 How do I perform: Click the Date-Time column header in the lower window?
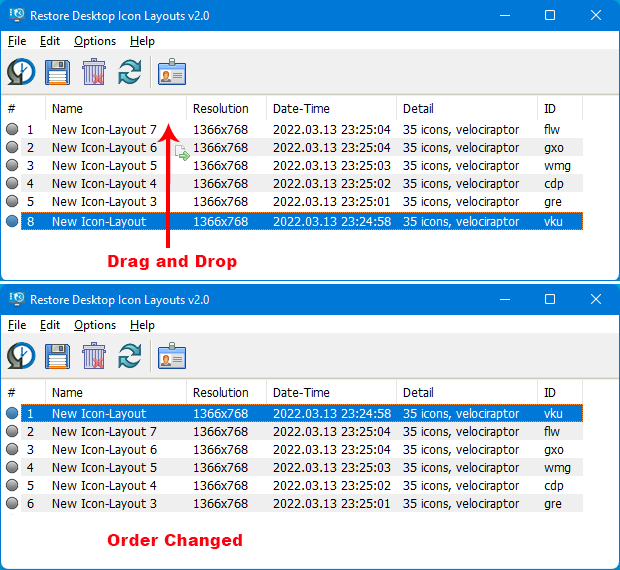(301, 393)
